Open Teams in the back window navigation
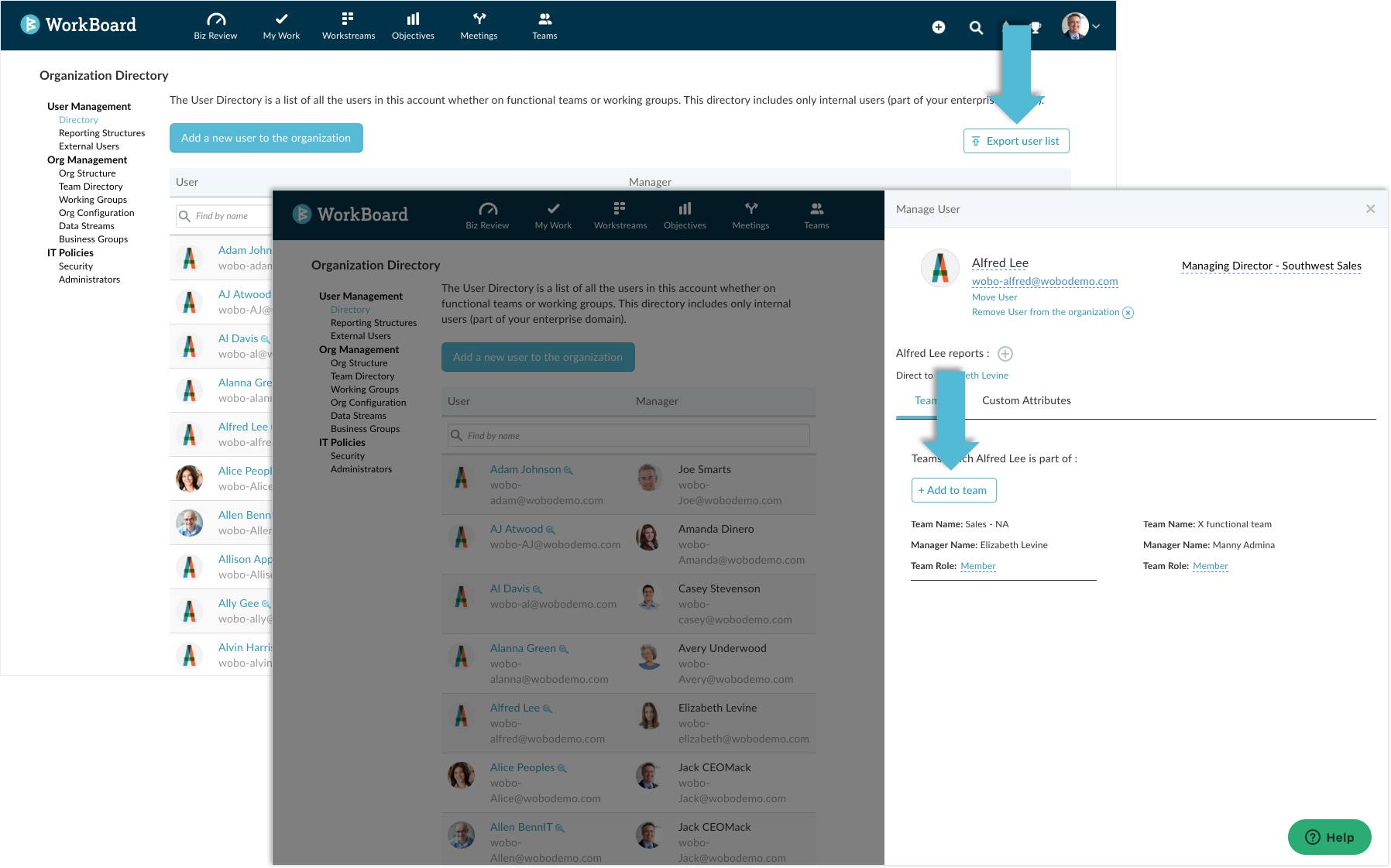The width and height of the screenshot is (1391, 868). point(544,26)
